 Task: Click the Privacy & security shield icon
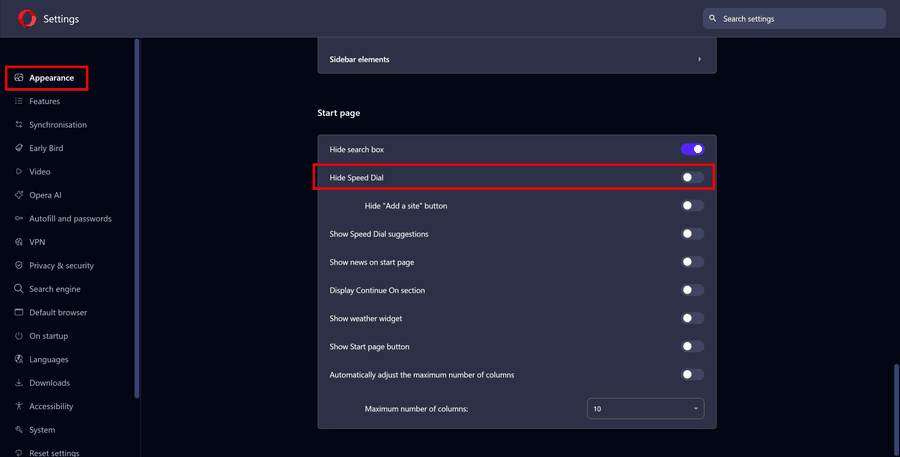pos(19,266)
